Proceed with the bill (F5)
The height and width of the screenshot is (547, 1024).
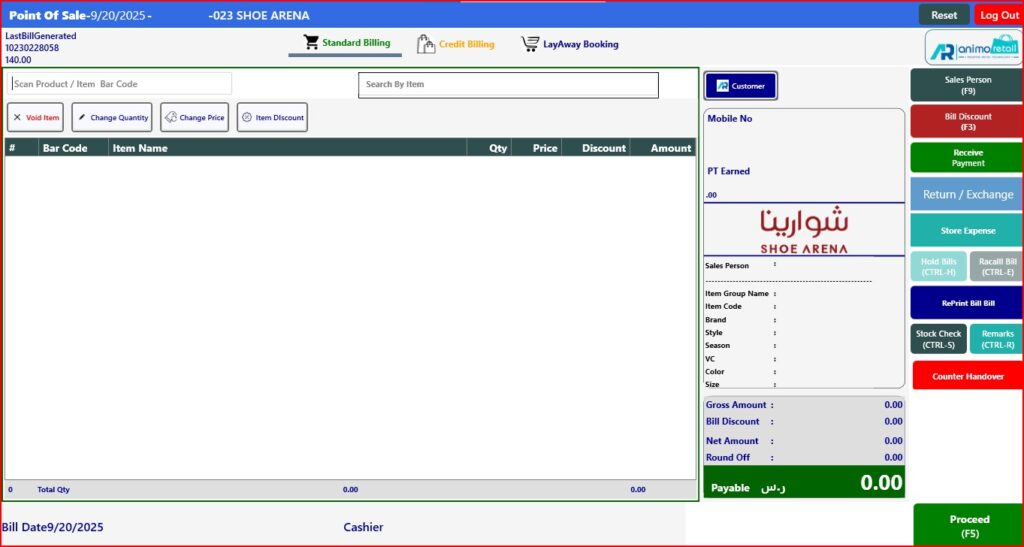coord(968,525)
